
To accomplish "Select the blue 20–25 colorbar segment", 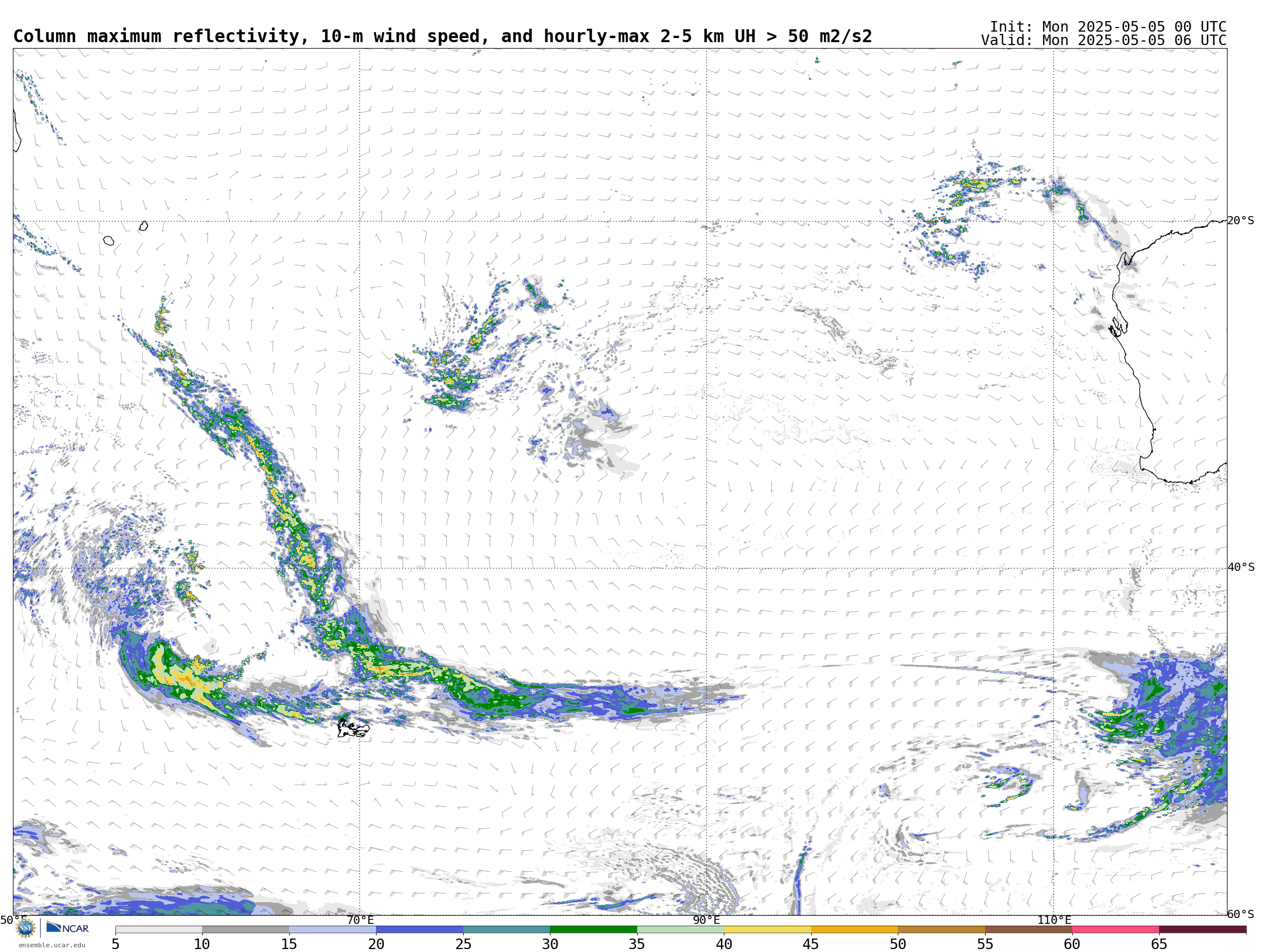I will (x=419, y=930).
